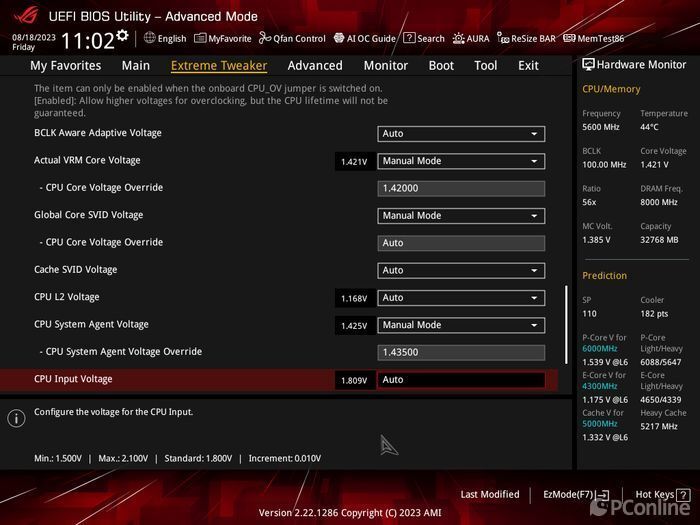Edit CPU System Agent Voltage Override 1.43500
The image size is (700, 525).
pos(461,352)
